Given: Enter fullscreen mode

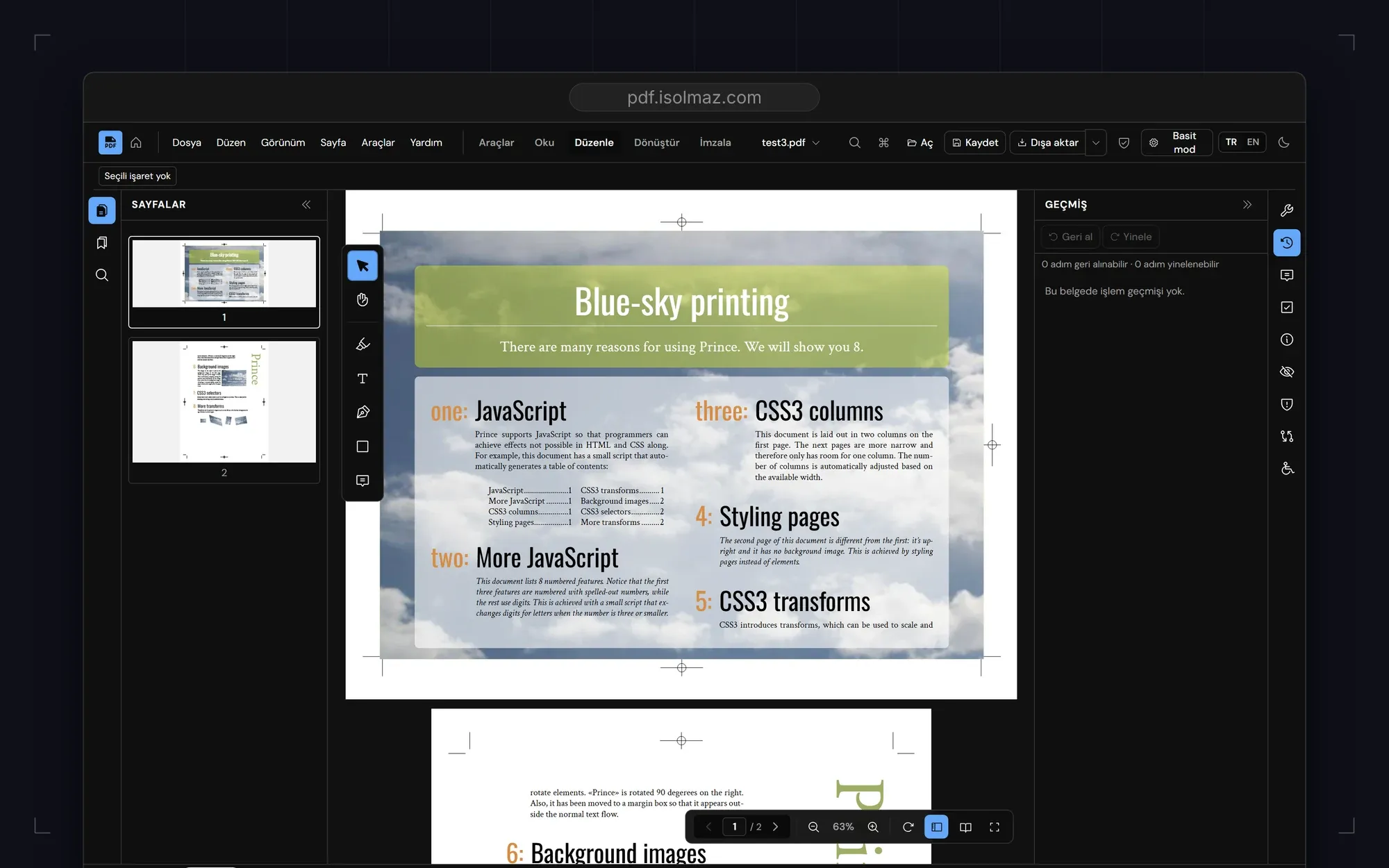Looking at the screenshot, I should 995,827.
